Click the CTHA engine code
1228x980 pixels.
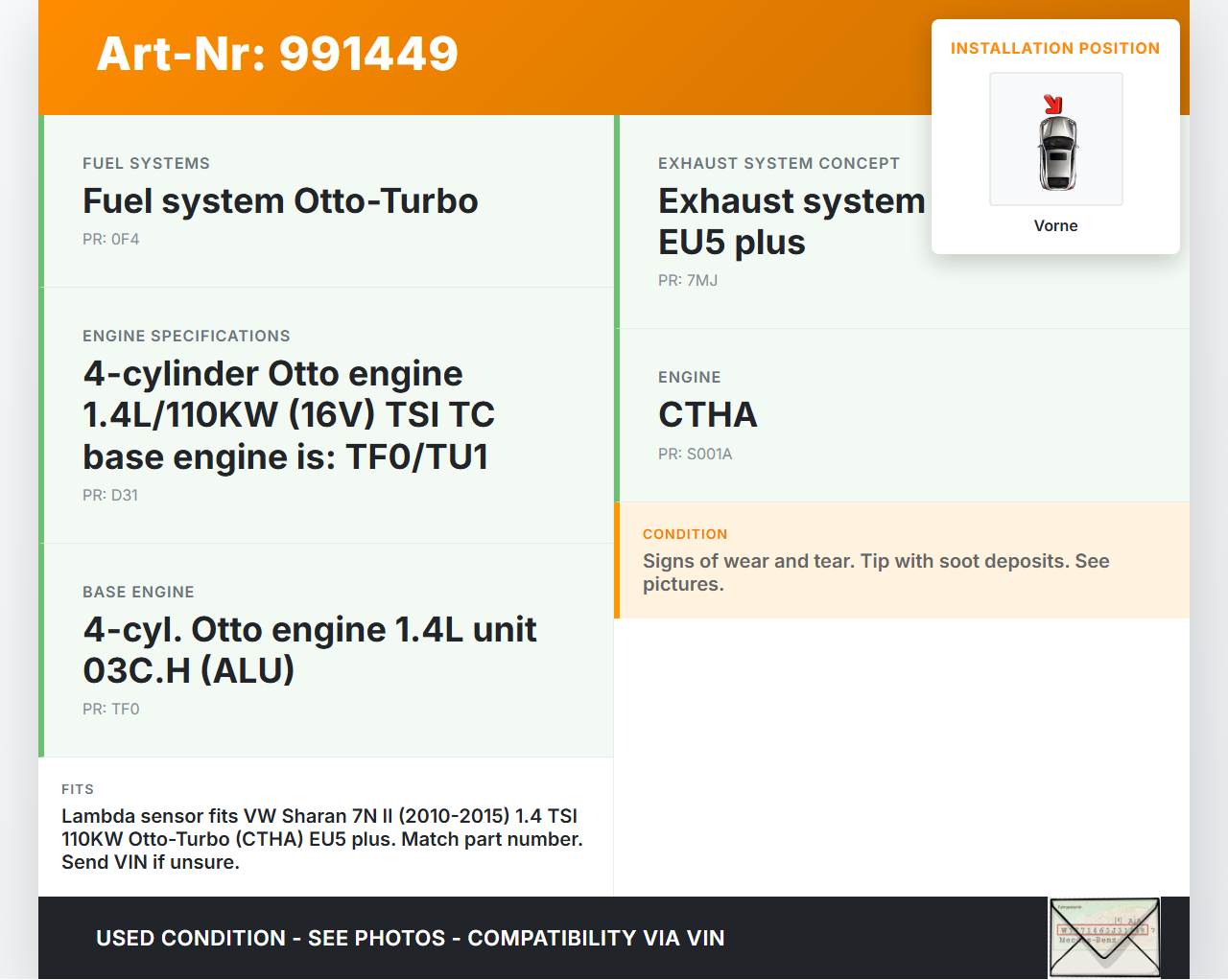(708, 415)
